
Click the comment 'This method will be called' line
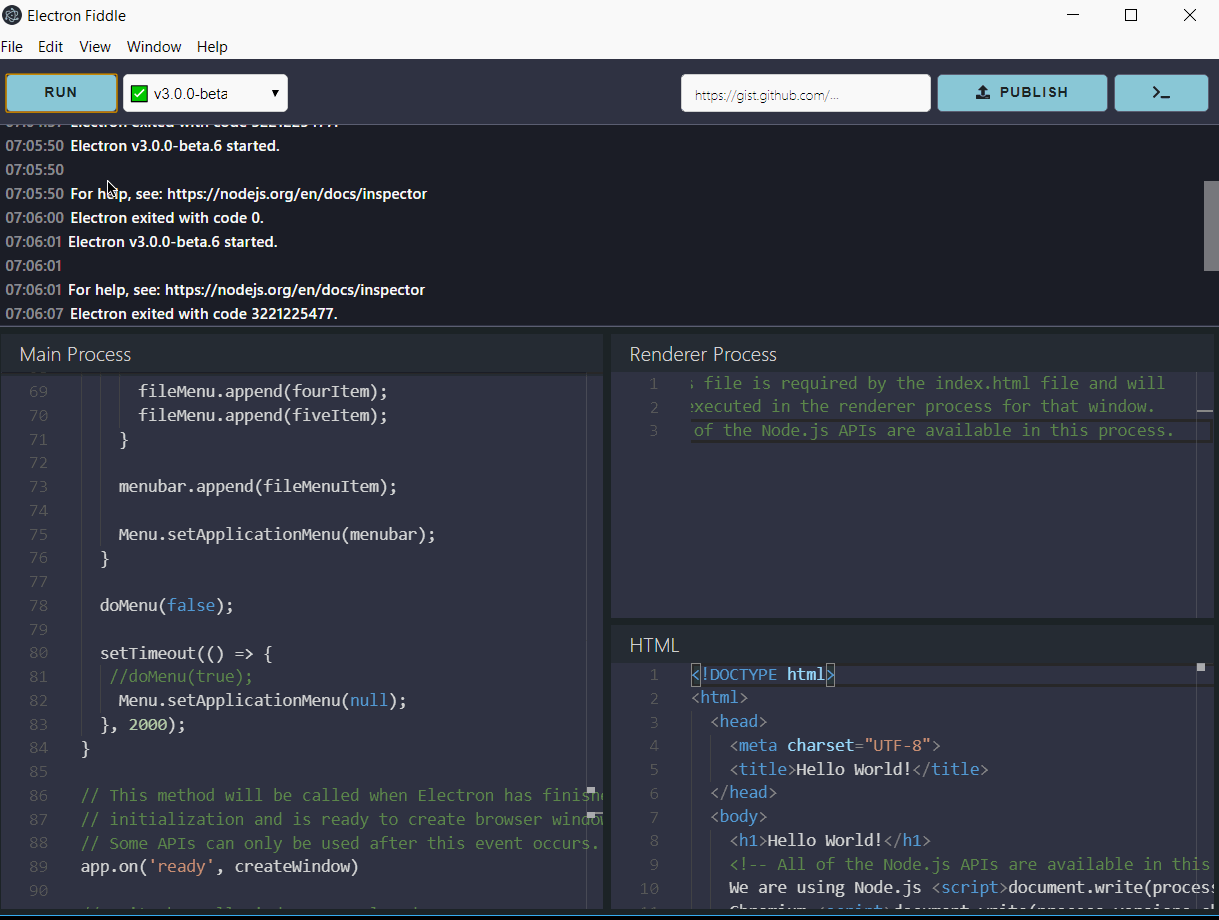click(340, 795)
